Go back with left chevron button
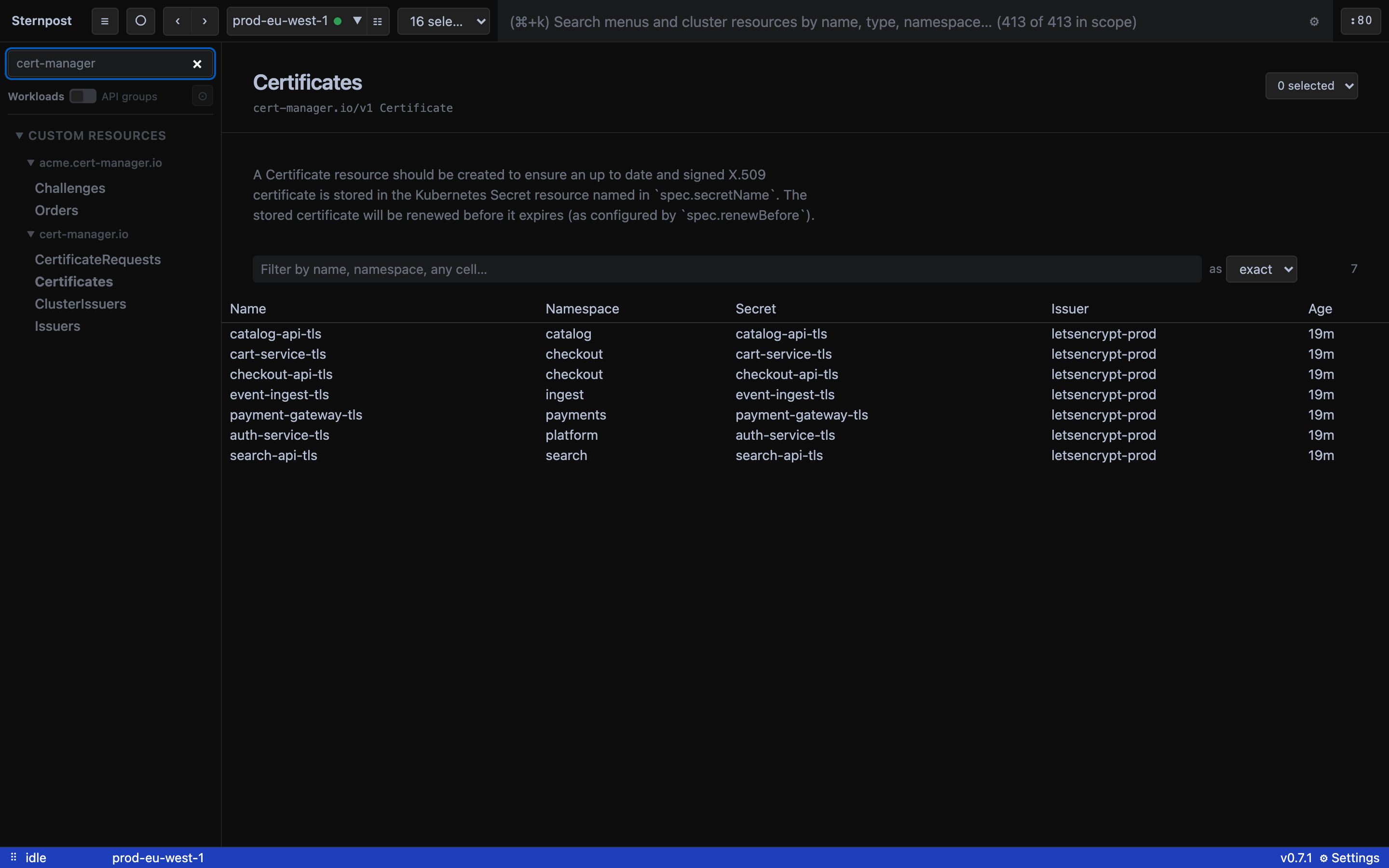This screenshot has height=868, width=1389. coord(178,21)
